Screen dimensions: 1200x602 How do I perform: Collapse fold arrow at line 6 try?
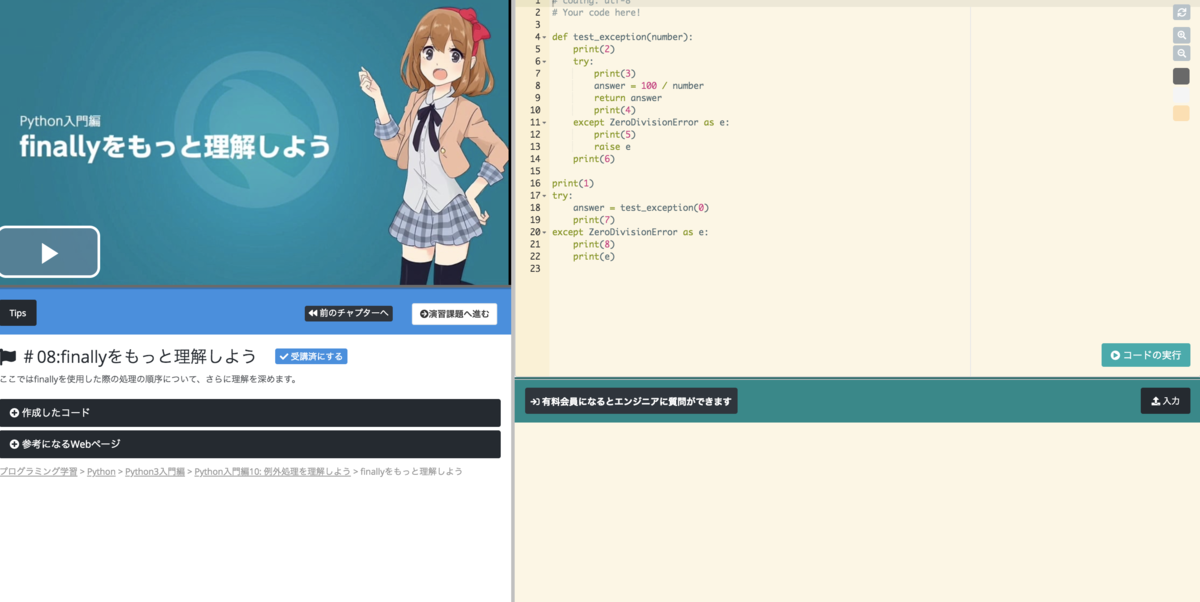(545, 62)
